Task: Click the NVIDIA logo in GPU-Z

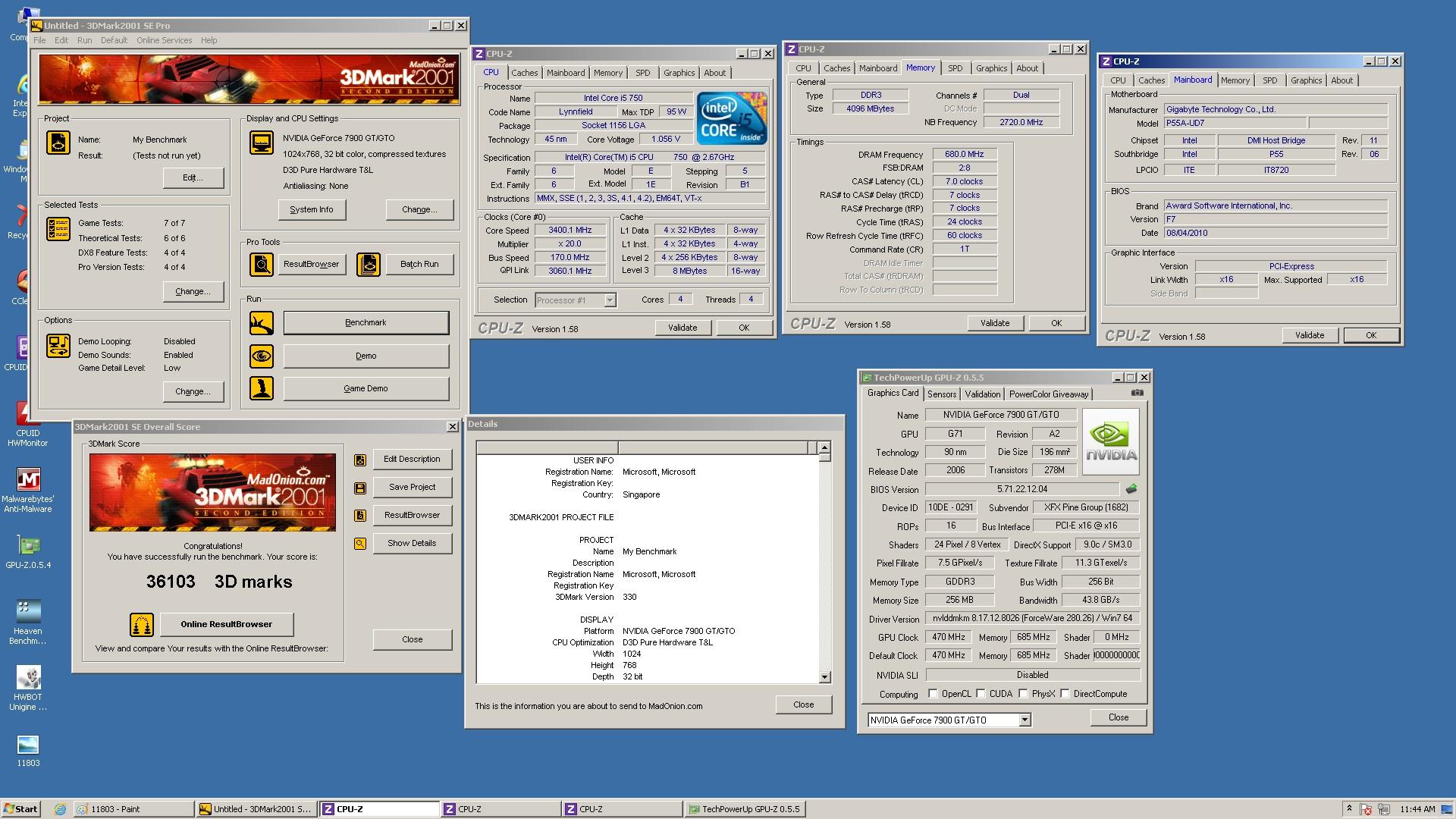Action: click(1111, 442)
